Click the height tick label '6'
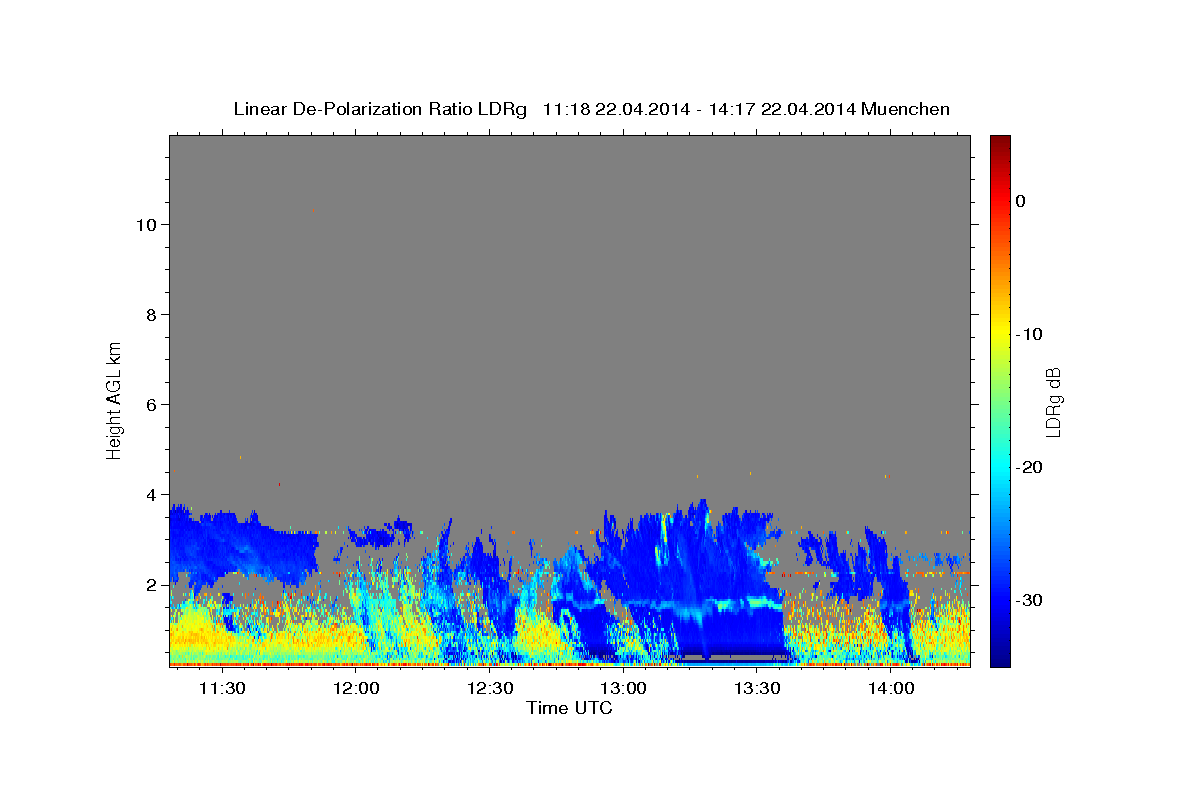The width and height of the screenshot is (1200, 800). coord(152,405)
